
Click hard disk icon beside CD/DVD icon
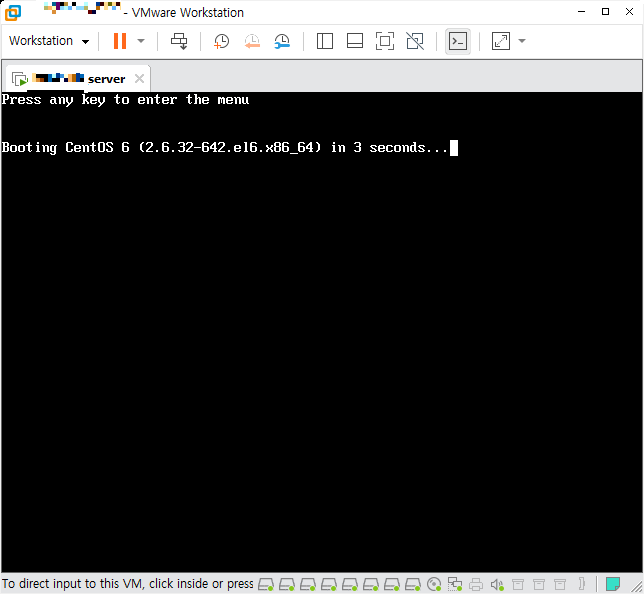tap(413, 584)
